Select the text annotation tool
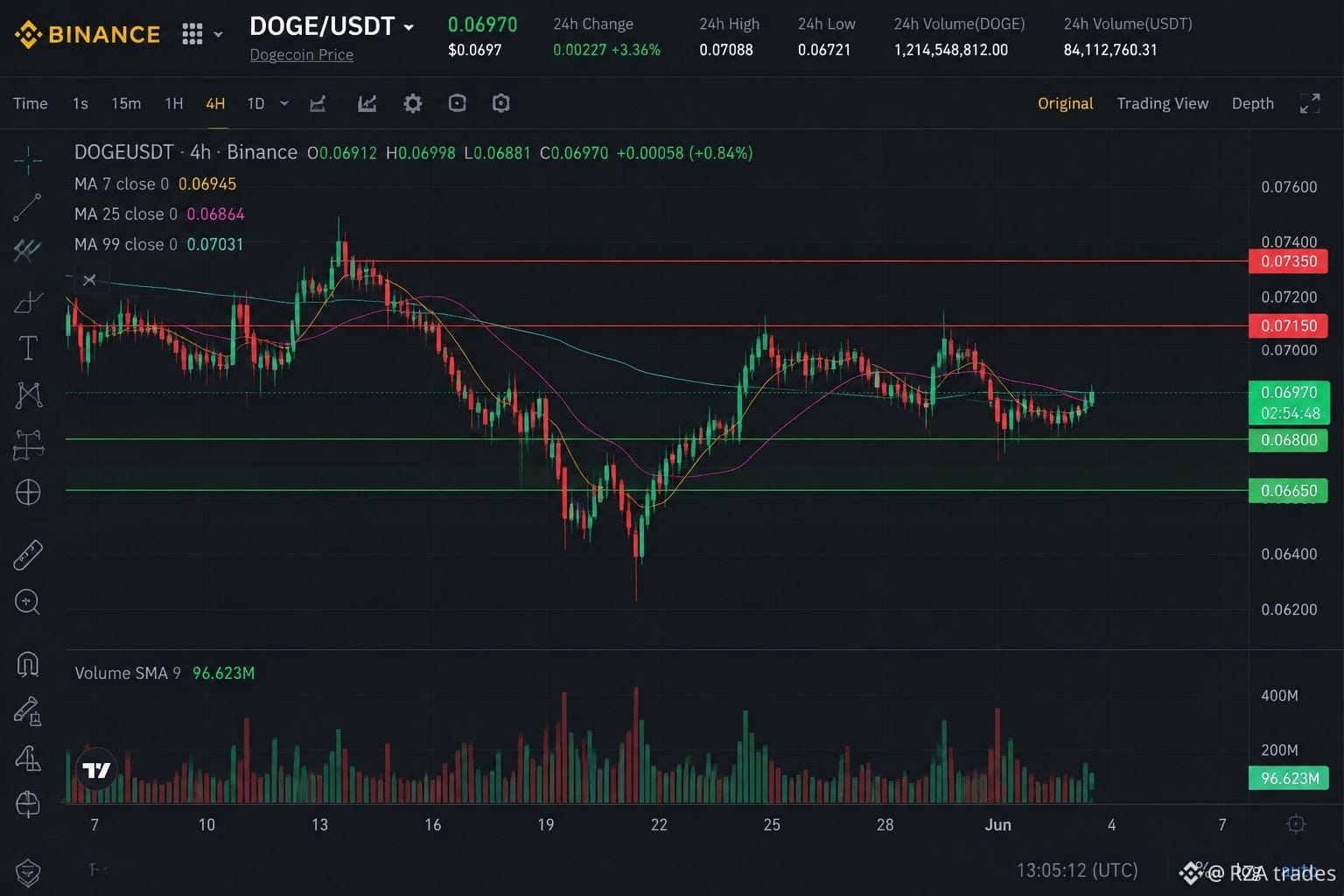The height and width of the screenshot is (896, 1344). [28, 348]
